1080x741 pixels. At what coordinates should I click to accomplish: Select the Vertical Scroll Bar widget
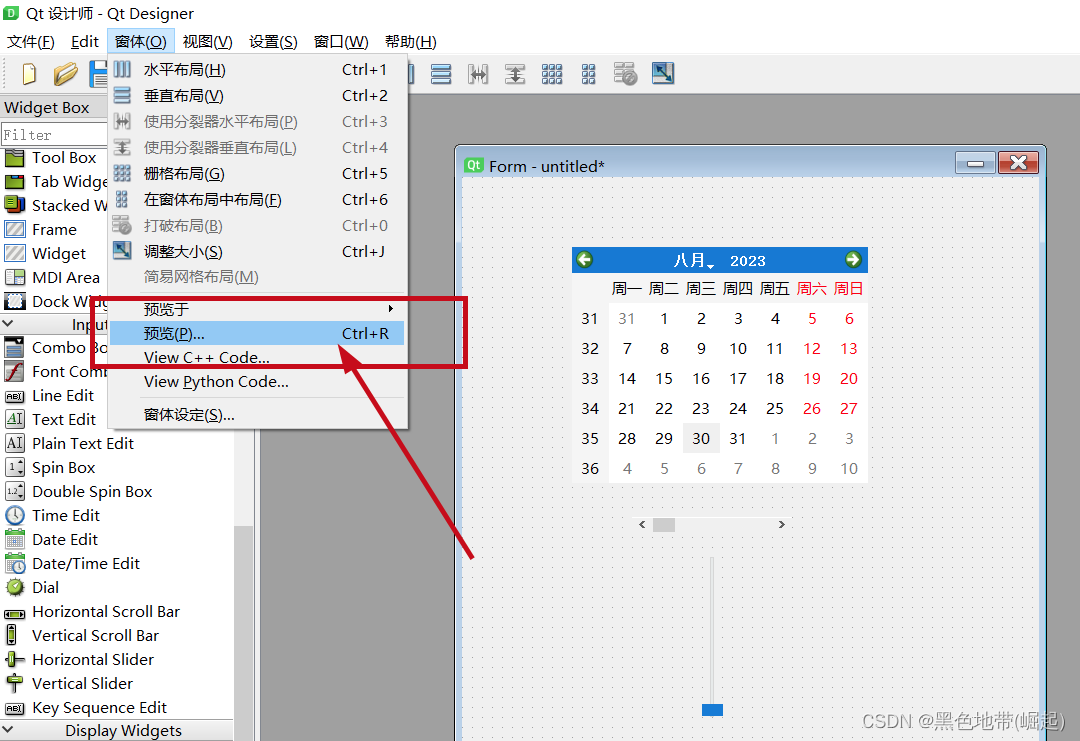(x=95, y=636)
